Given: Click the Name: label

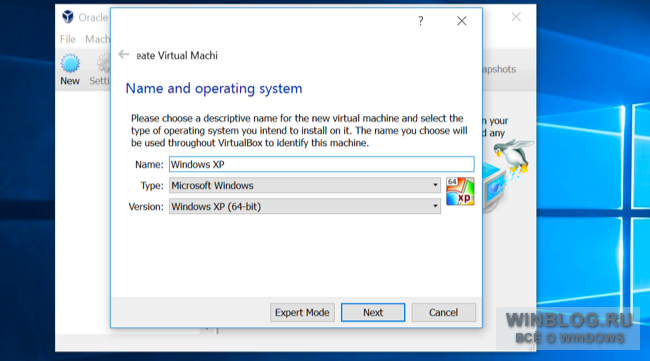Looking at the screenshot, I should tap(149, 165).
